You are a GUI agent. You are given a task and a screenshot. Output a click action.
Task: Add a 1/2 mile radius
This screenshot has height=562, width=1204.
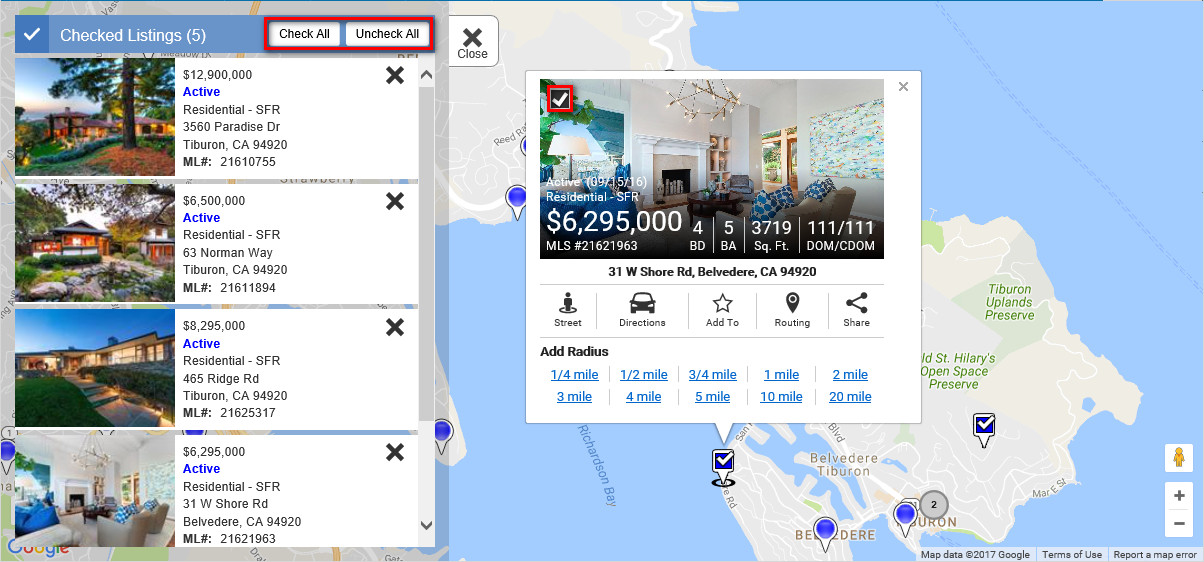pyautogui.click(x=643, y=375)
